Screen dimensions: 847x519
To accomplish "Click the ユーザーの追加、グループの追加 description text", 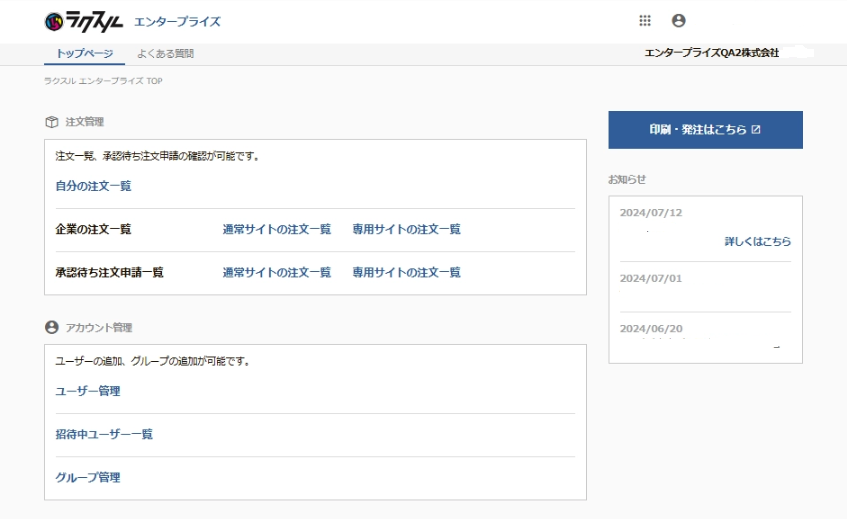I will point(152,361).
